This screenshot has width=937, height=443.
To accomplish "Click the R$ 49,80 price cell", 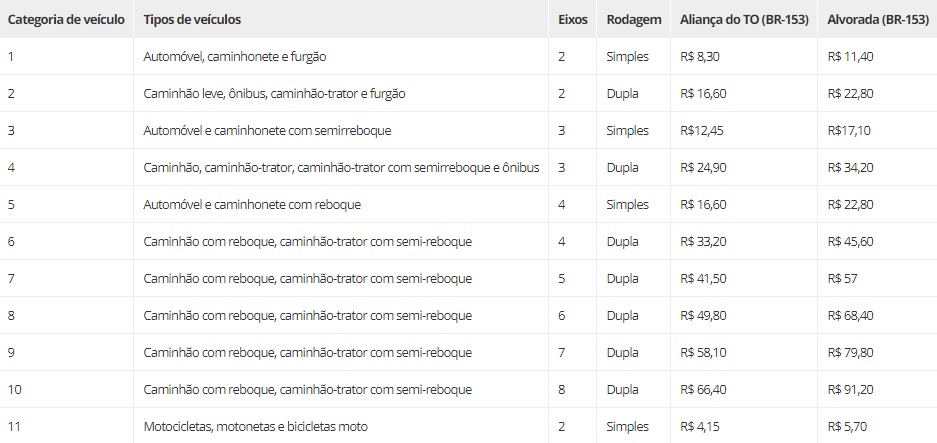I will click(x=703, y=316).
